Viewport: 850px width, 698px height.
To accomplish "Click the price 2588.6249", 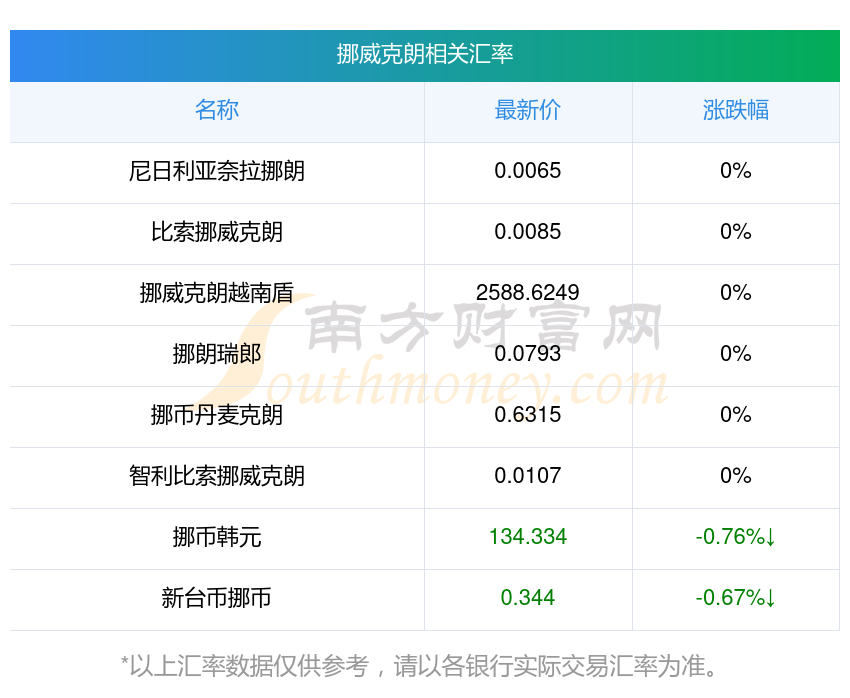I will [x=527, y=293].
